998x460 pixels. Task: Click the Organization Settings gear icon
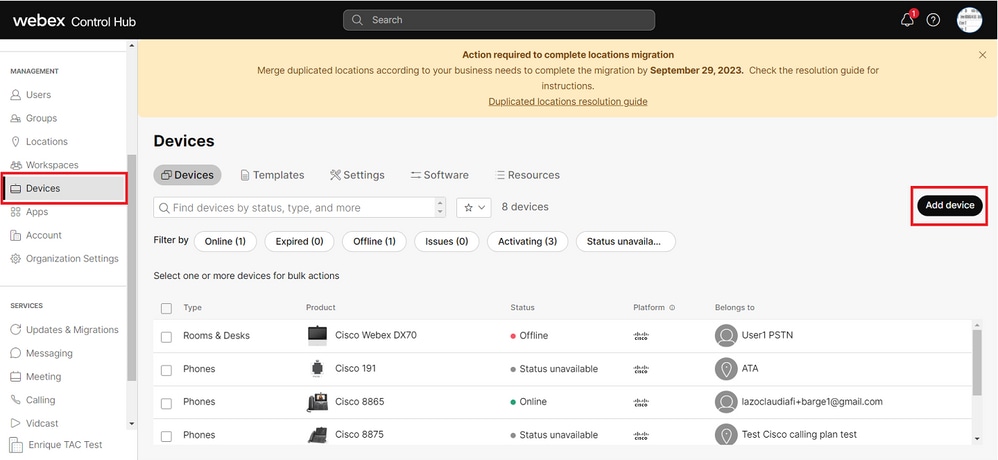point(16,259)
